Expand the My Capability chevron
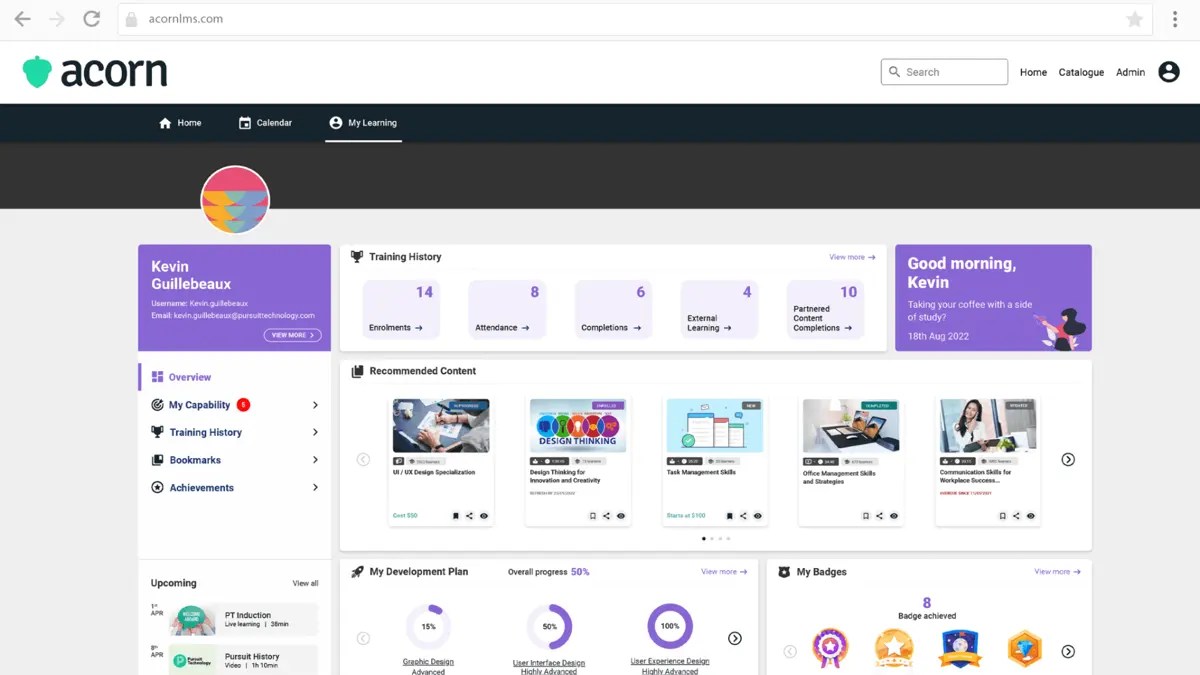1200x675 pixels. pos(315,405)
